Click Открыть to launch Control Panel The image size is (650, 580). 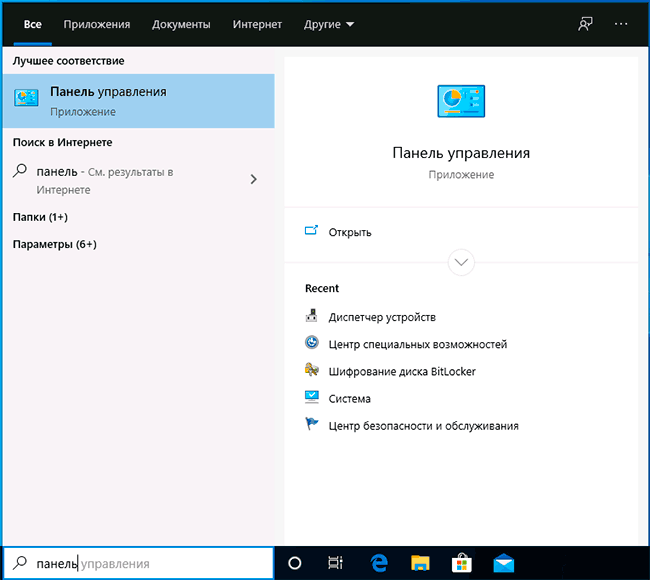[350, 232]
